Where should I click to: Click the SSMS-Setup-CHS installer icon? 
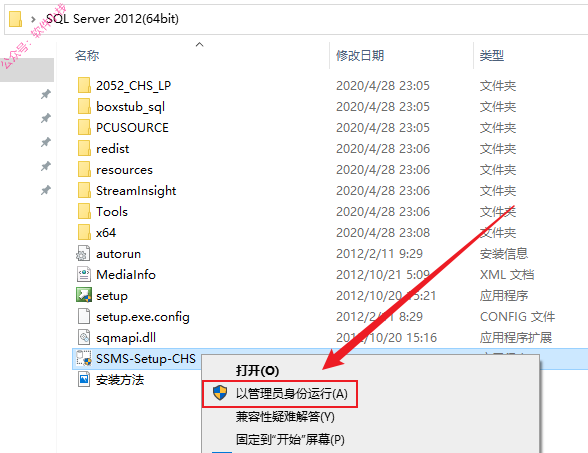tap(84, 358)
